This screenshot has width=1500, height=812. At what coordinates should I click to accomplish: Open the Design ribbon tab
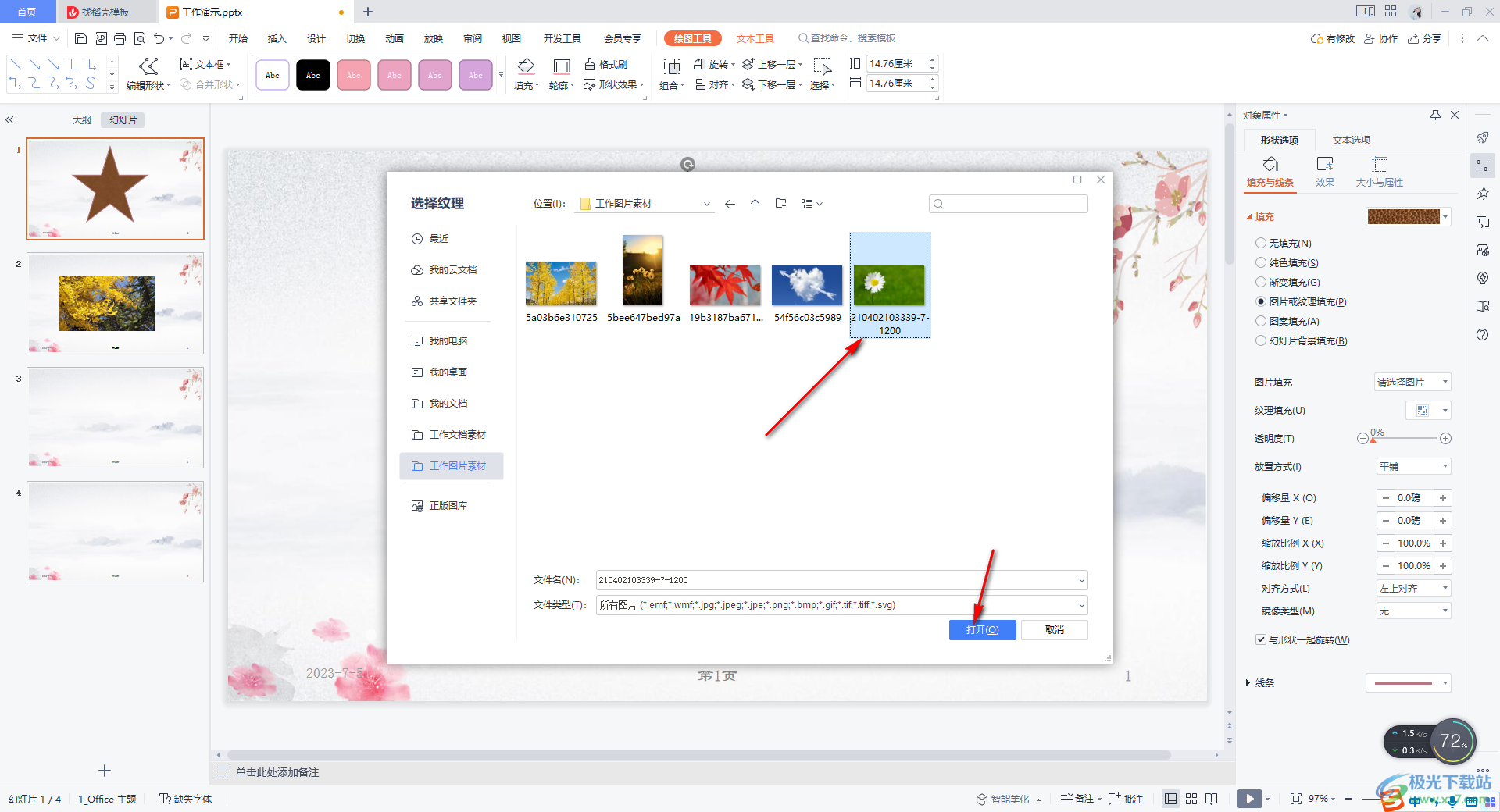tap(316, 38)
